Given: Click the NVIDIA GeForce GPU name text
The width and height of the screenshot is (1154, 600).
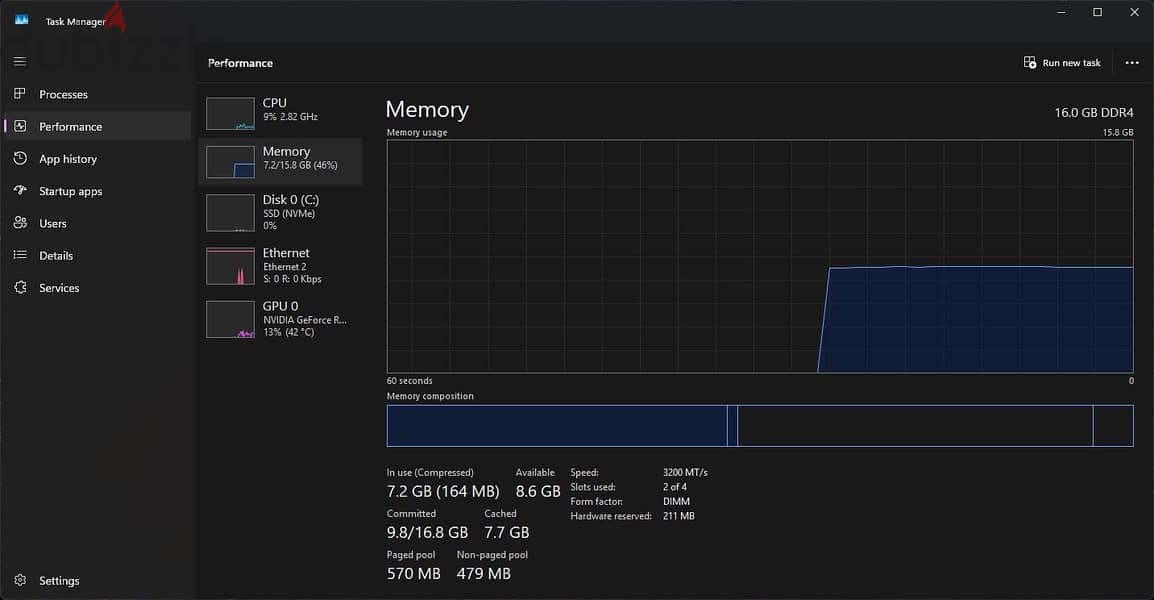Looking at the screenshot, I should click(305, 320).
